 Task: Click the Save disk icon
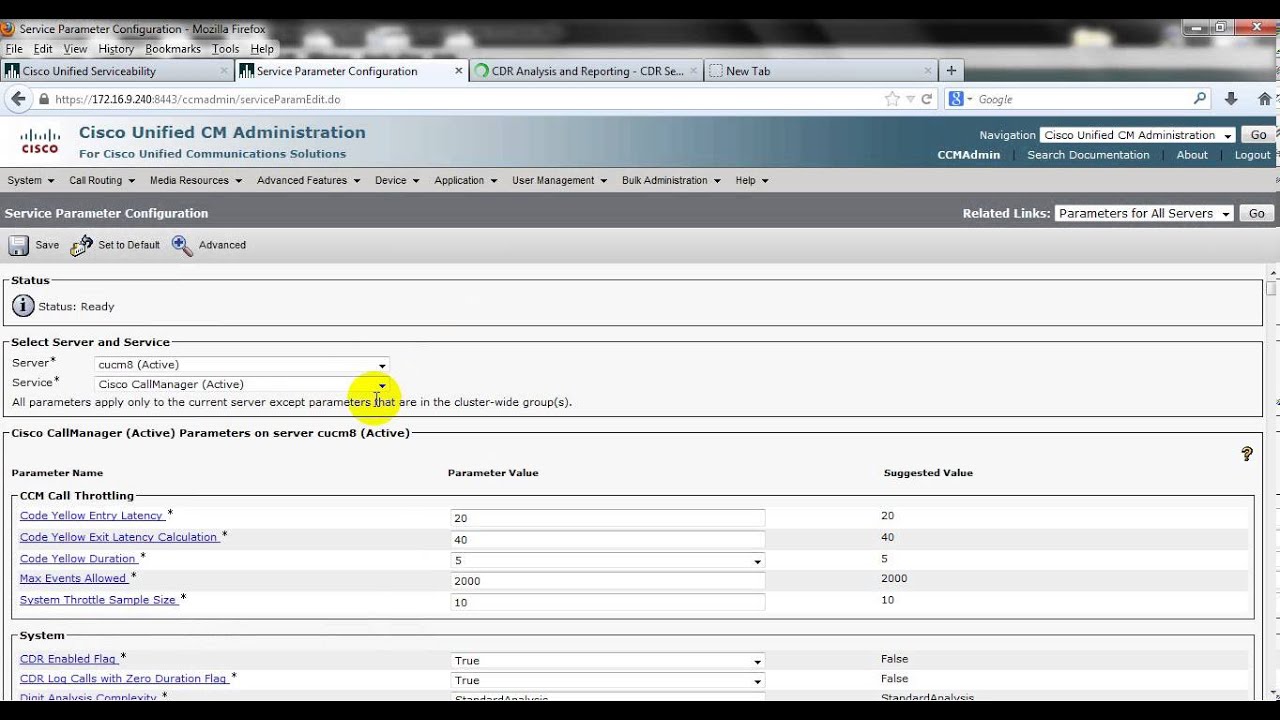(x=19, y=245)
